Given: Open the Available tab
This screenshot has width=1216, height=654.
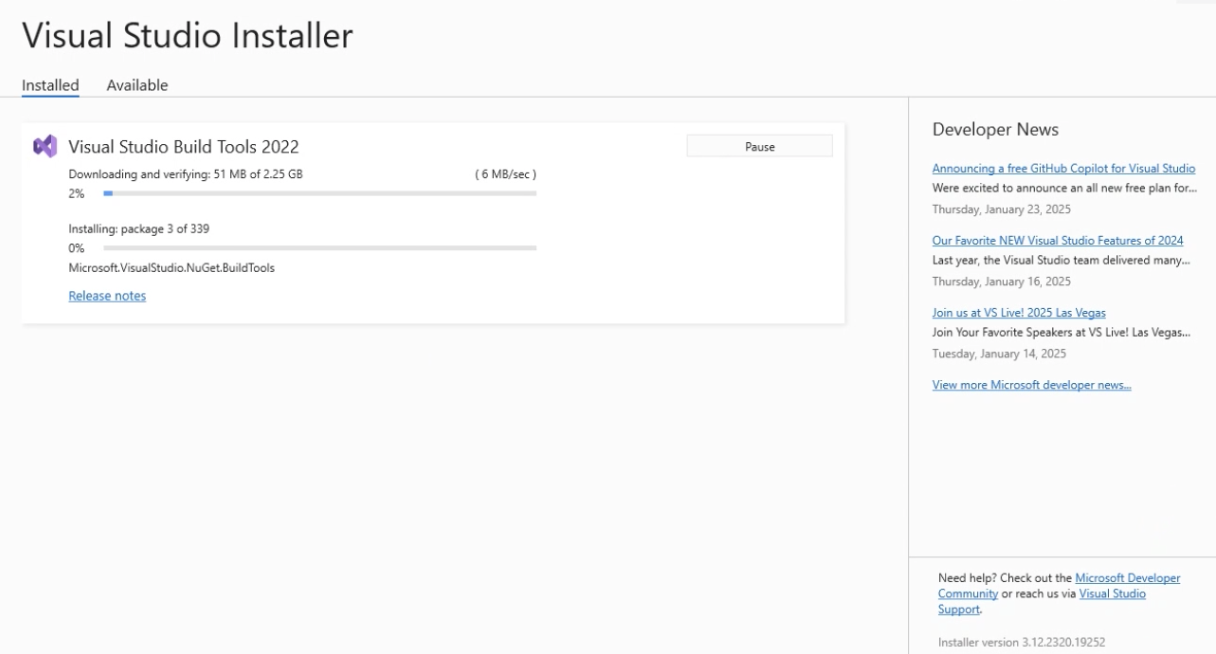Looking at the screenshot, I should coord(137,85).
